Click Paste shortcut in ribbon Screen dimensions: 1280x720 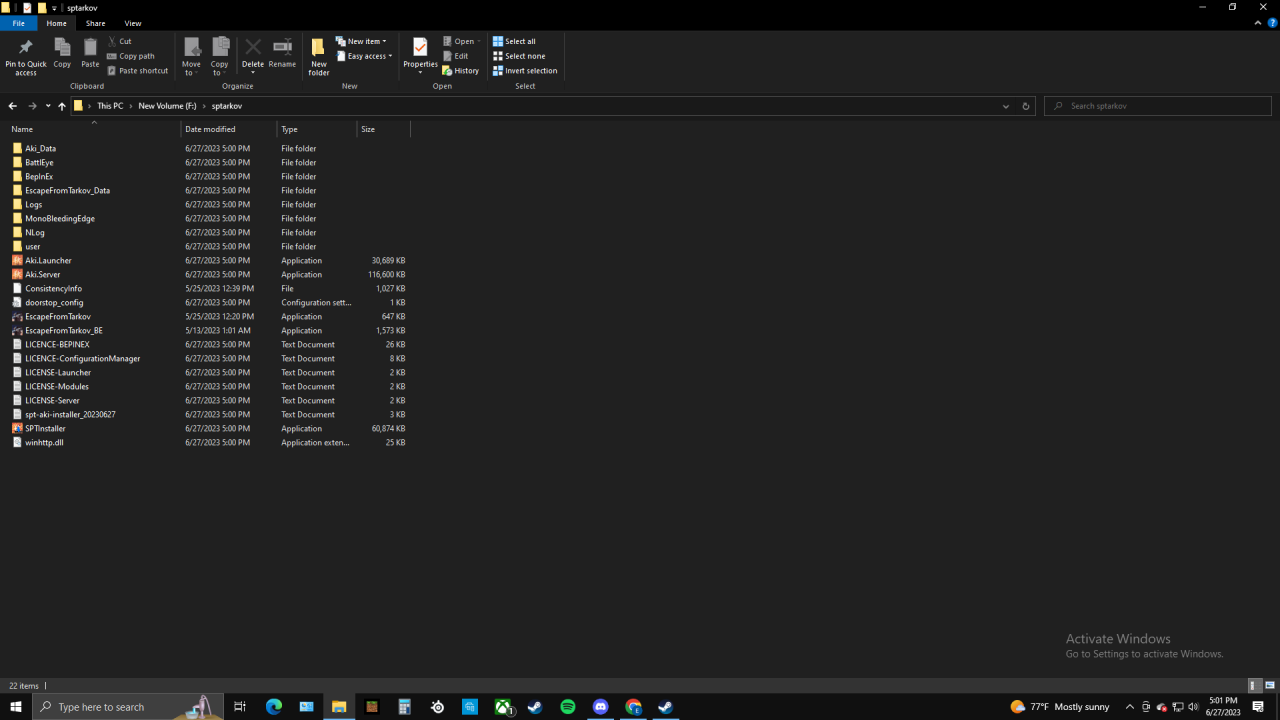click(138, 71)
